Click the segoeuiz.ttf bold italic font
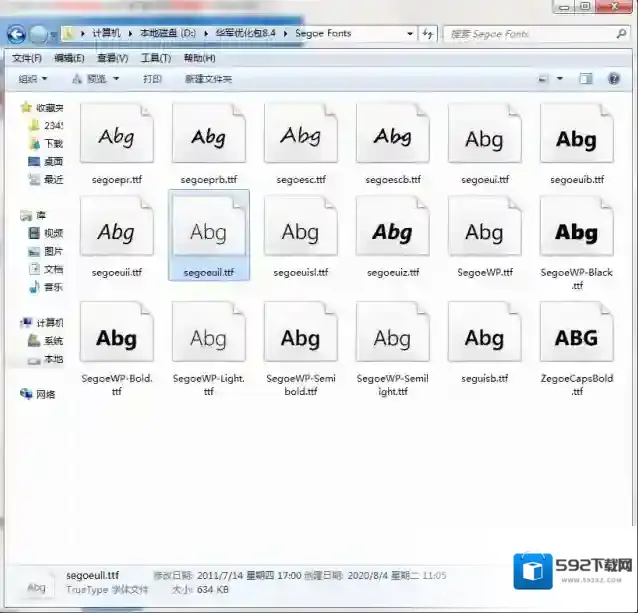This screenshot has height=613, width=638. click(392, 233)
